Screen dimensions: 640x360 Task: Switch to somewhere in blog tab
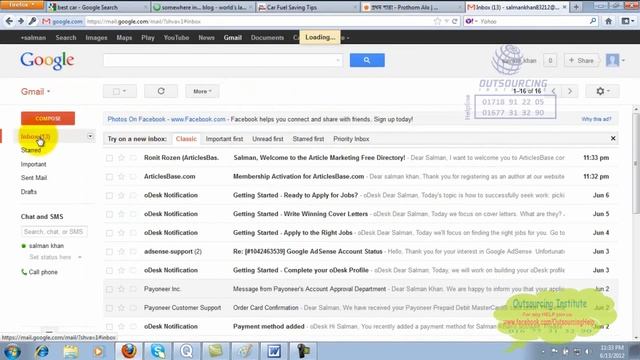(202, 7)
